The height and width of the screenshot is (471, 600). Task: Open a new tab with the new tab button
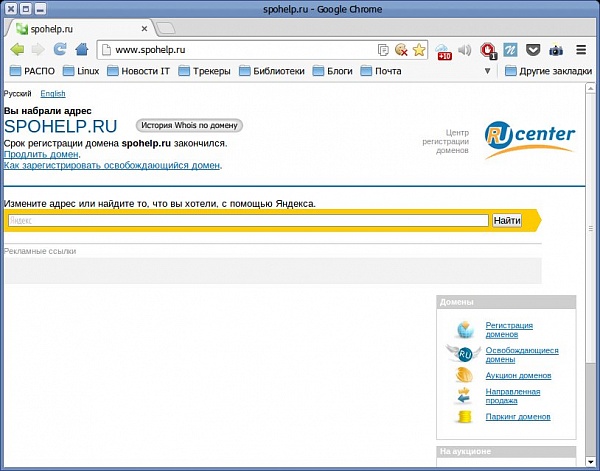pyautogui.click(x=166, y=28)
